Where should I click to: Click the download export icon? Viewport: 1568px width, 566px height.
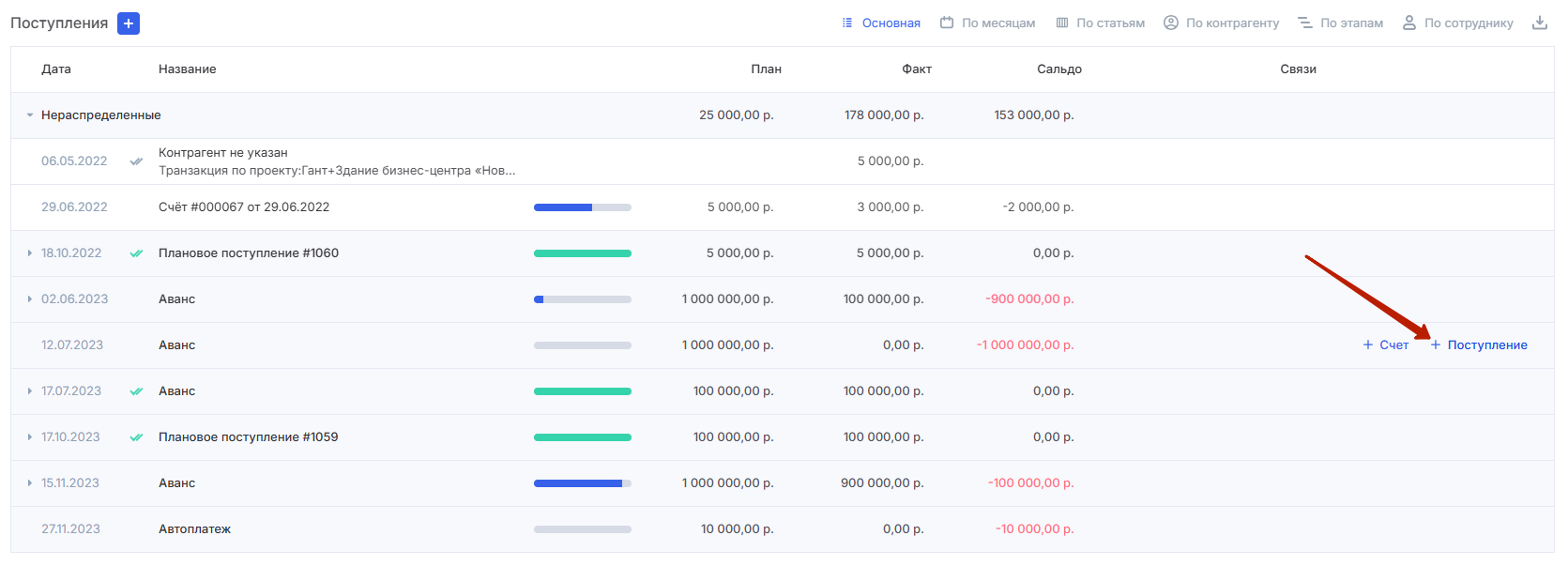point(1540,23)
